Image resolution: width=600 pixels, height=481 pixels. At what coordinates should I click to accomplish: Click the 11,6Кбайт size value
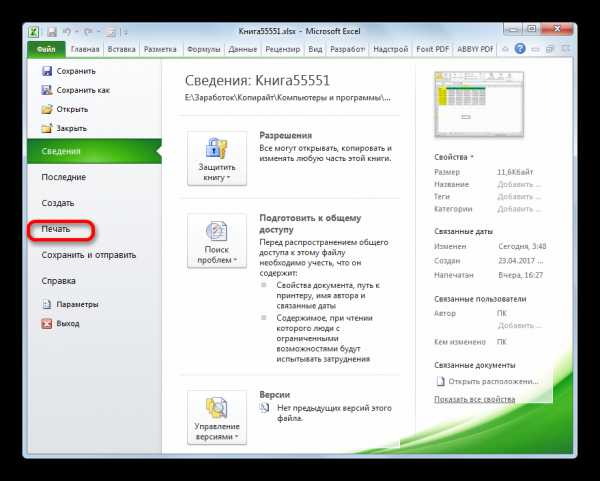coord(515,172)
